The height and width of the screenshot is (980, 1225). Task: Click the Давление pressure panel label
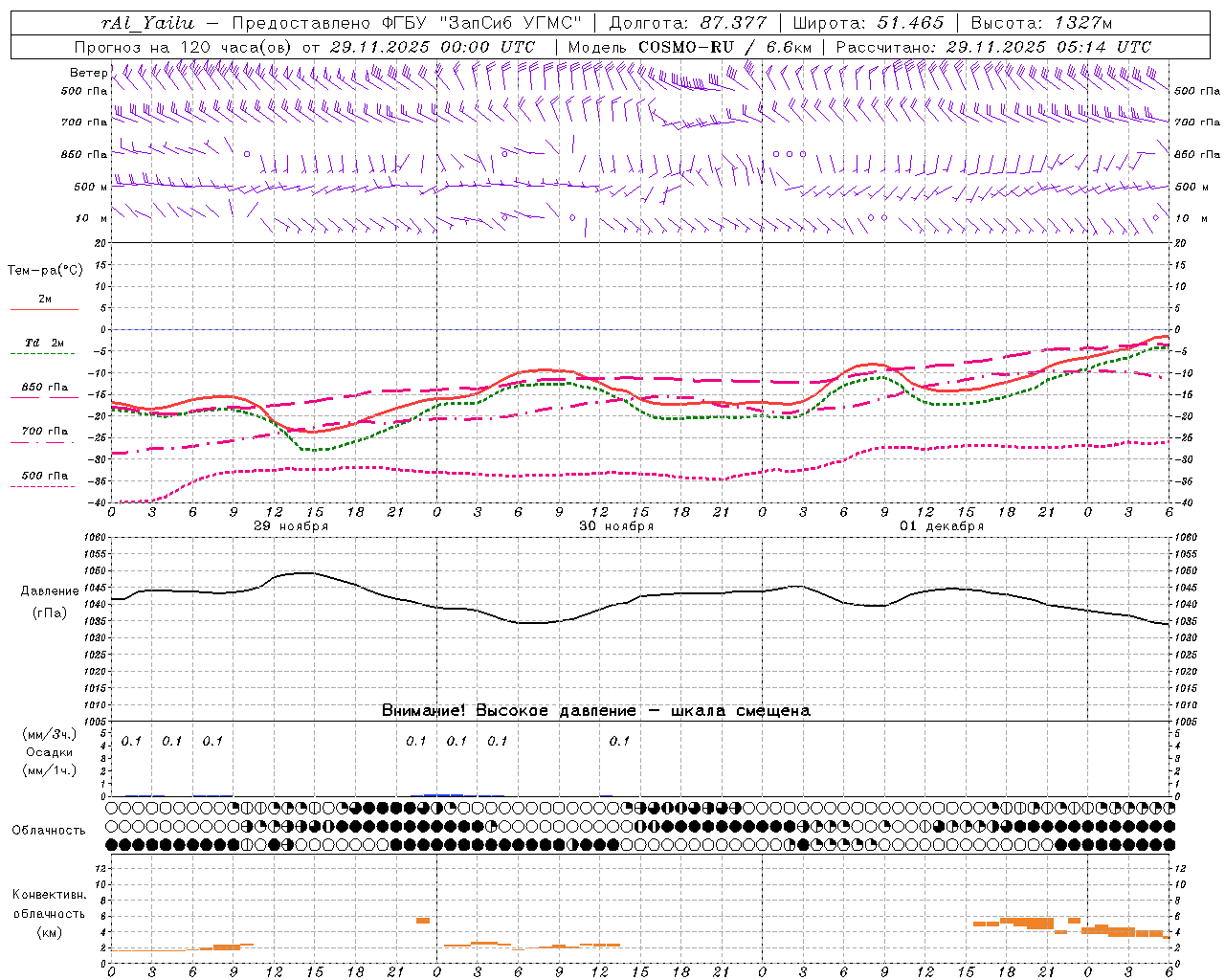[x=50, y=591]
